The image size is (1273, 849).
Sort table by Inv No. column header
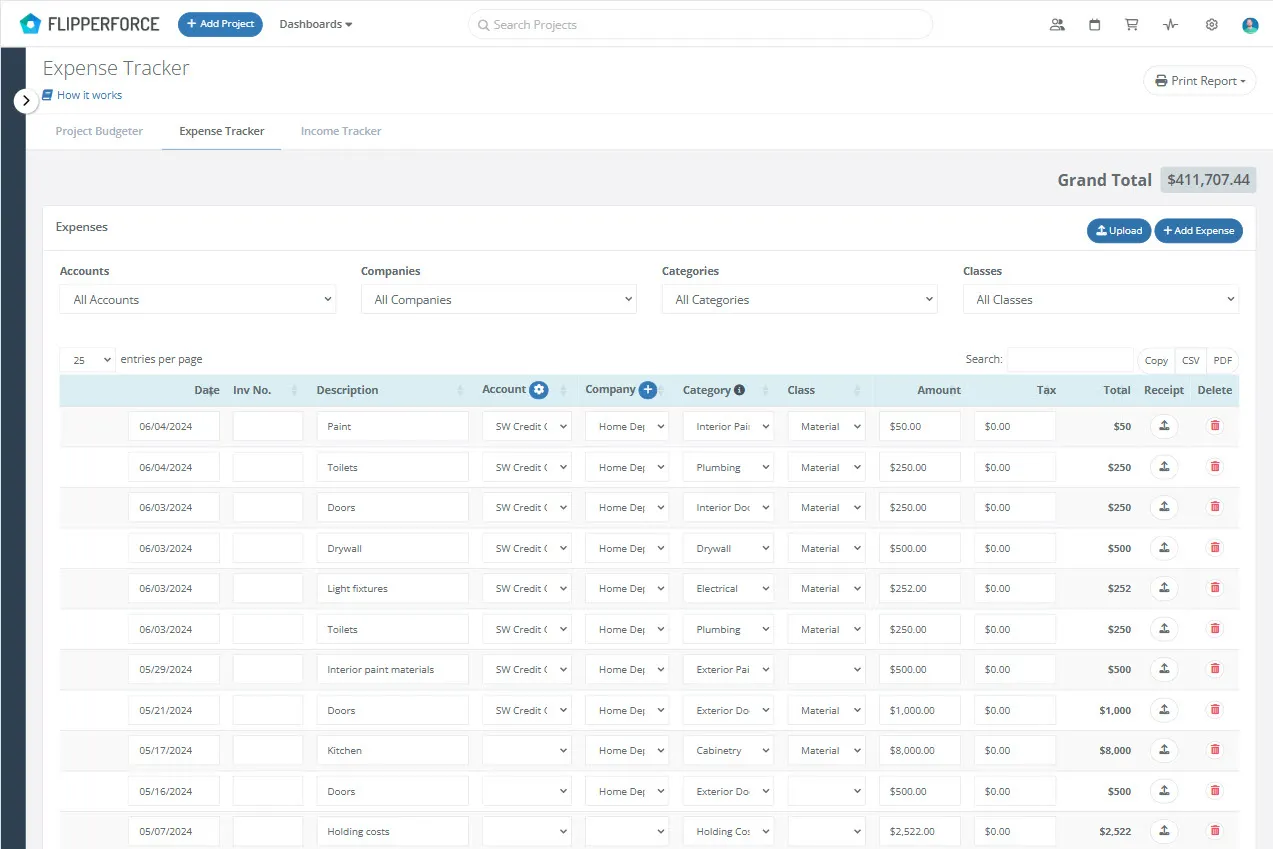[x=266, y=390]
